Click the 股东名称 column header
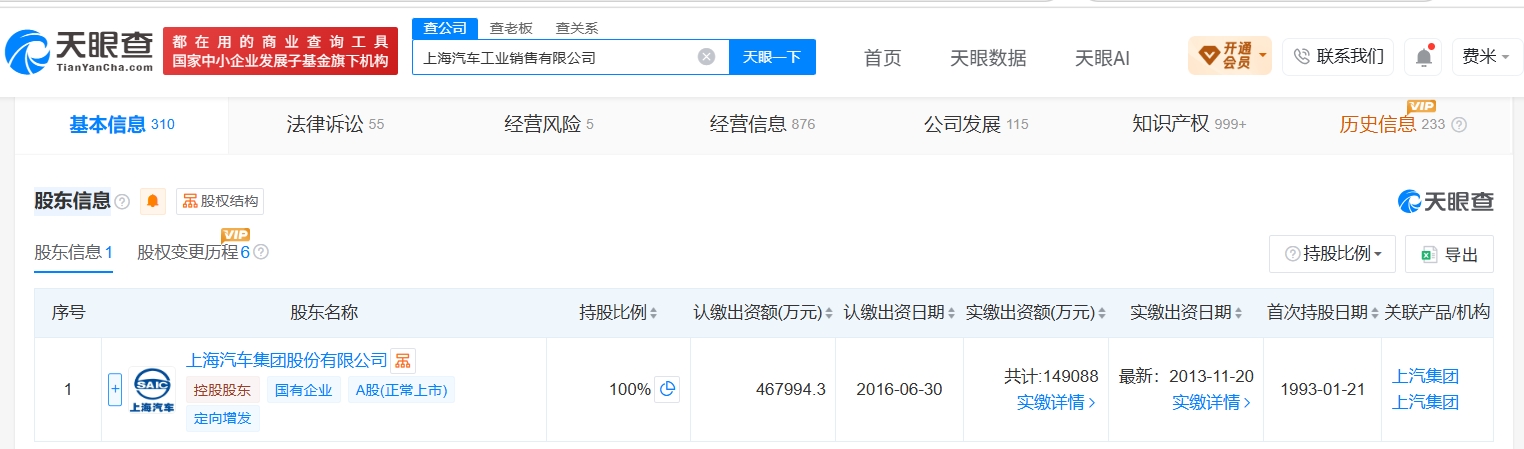1524x449 pixels. 324,312
